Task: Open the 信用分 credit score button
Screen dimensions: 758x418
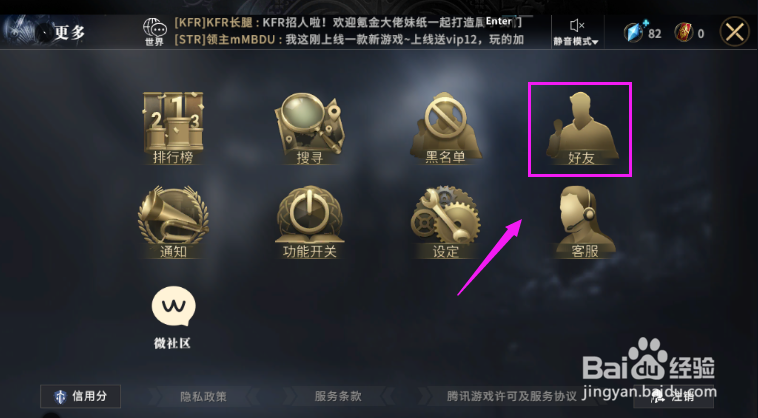Action: coord(81,396)
